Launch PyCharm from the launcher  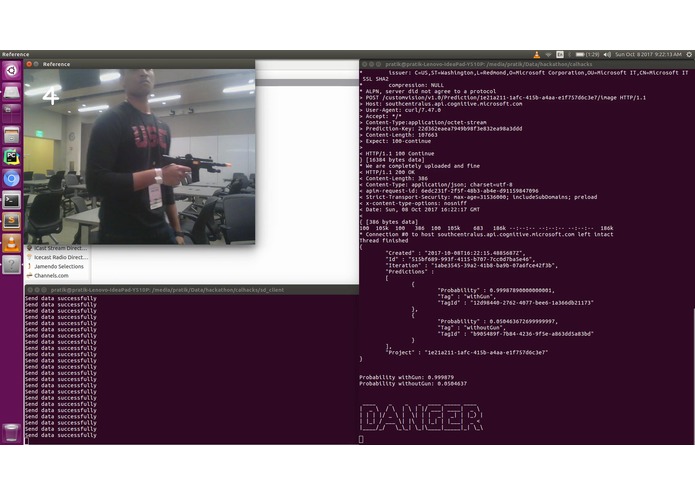click(x=12, y=157)
